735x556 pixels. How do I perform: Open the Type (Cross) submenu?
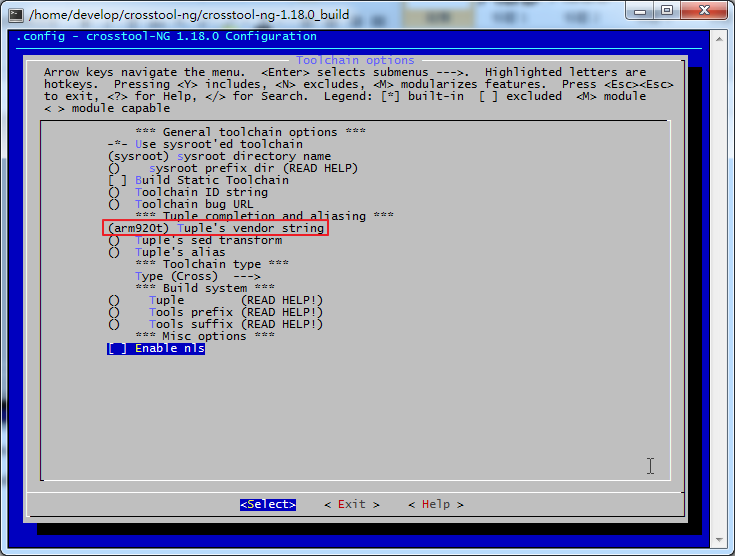pos(198,277)
